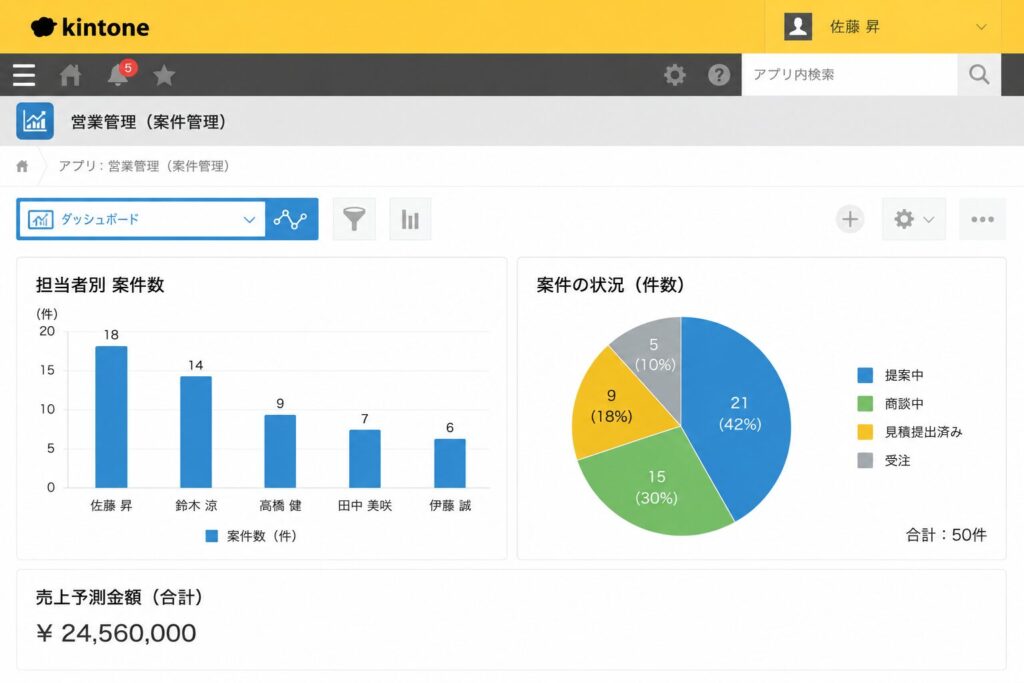Image resolution: width=1024 pixels, height=683 pixels.
Task: Click the 佐藤 昇 bar in chart
Action: 111,417
